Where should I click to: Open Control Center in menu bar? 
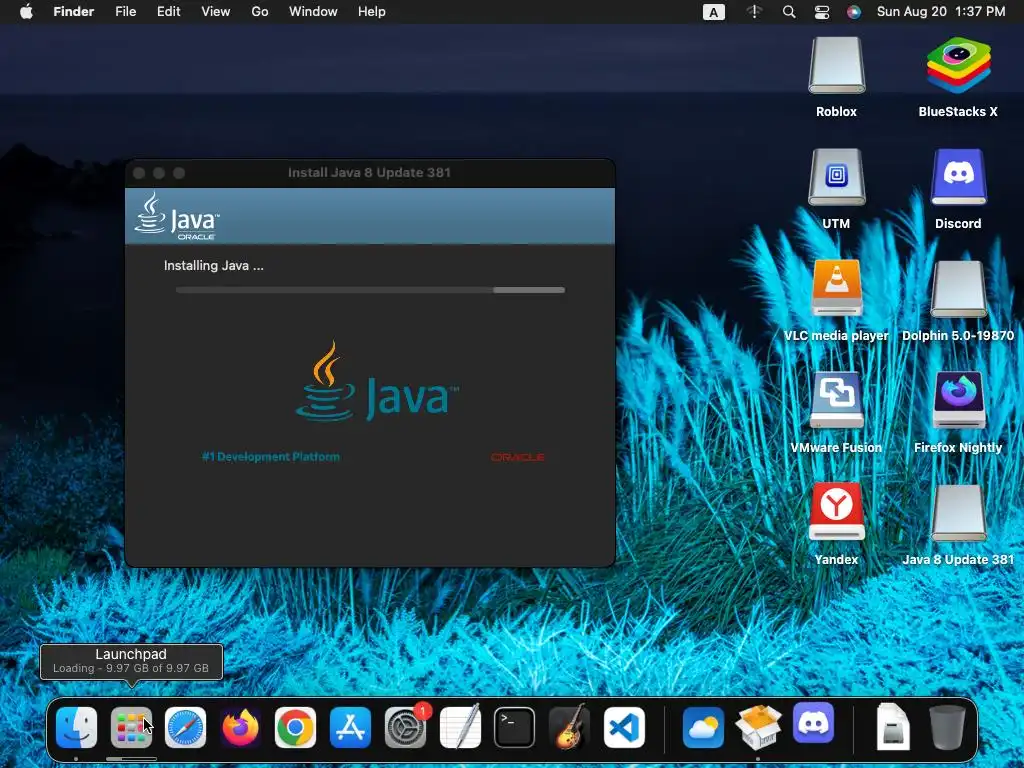[x=822, y=12]
